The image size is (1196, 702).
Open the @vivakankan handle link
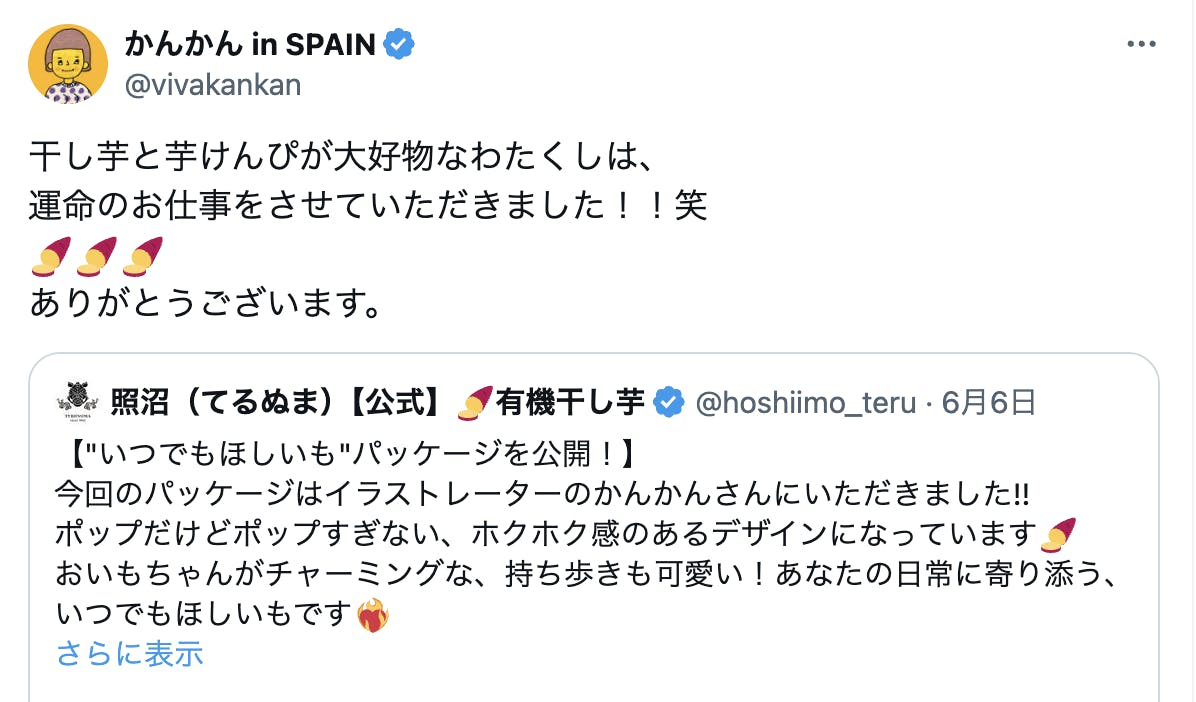(x=212, y=85)
